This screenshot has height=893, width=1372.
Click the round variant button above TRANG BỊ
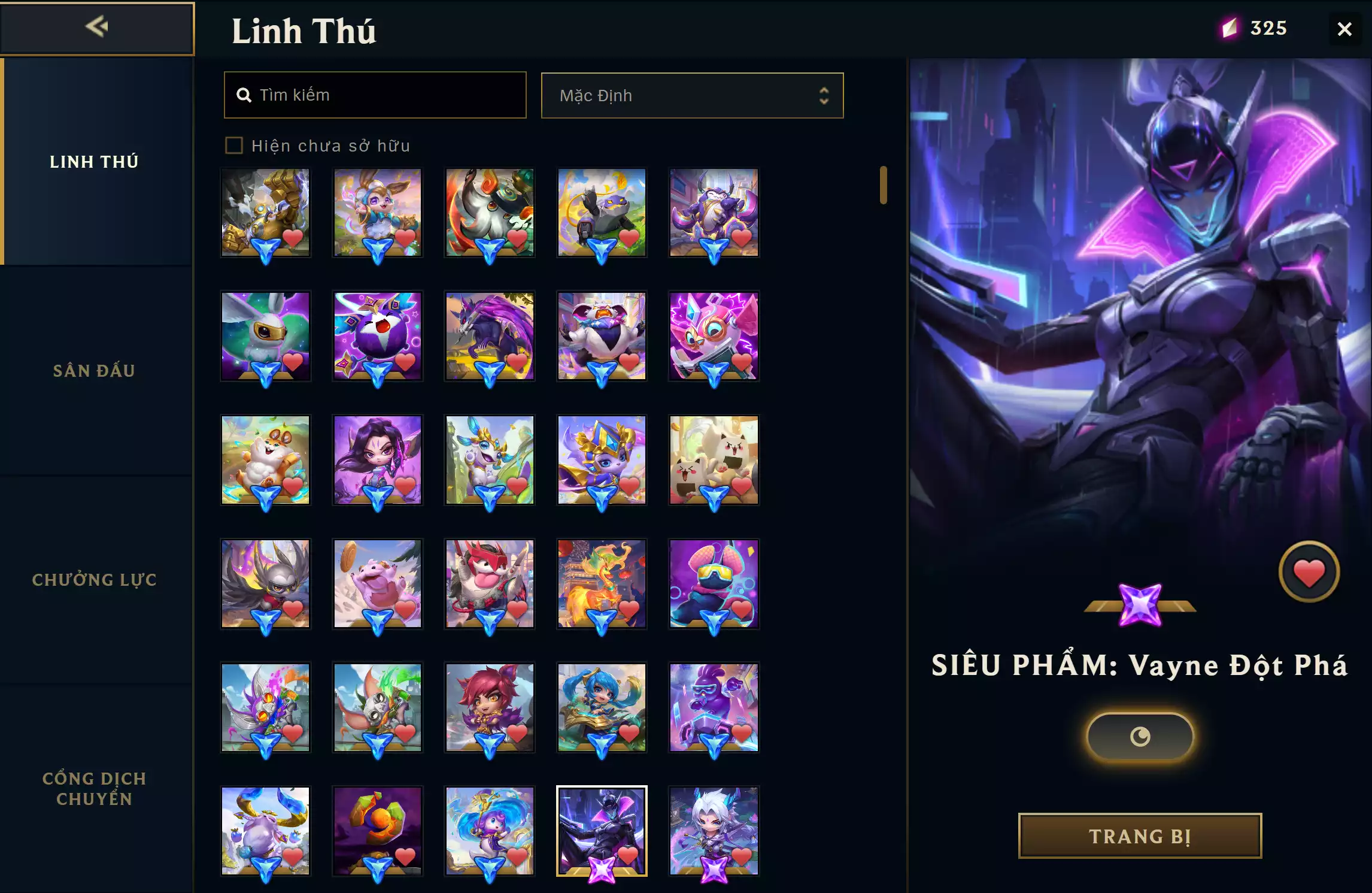pyautogui.click(x=1140, y=737)
